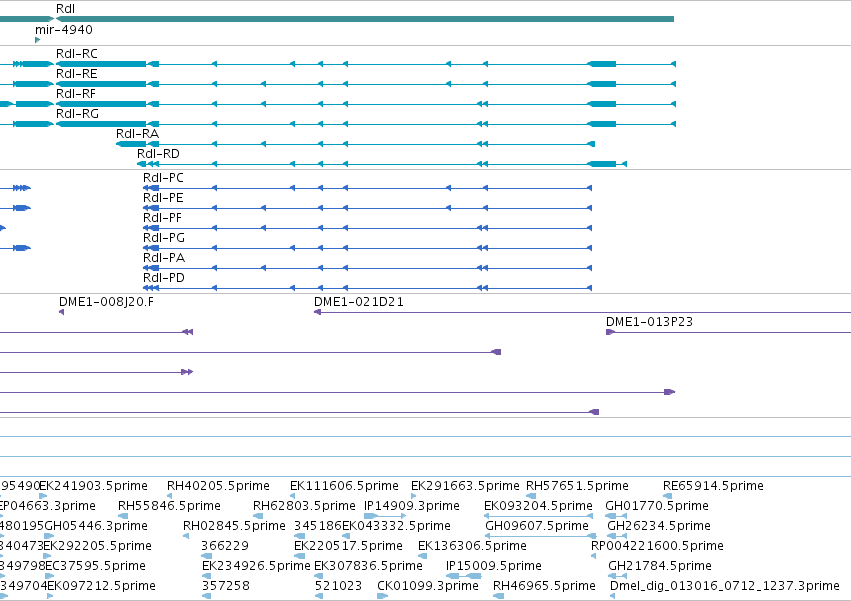Choose the GH26234.5prime feature label
Image resolution: width=851 pixels, height=601 pixels.
[659, 526]
